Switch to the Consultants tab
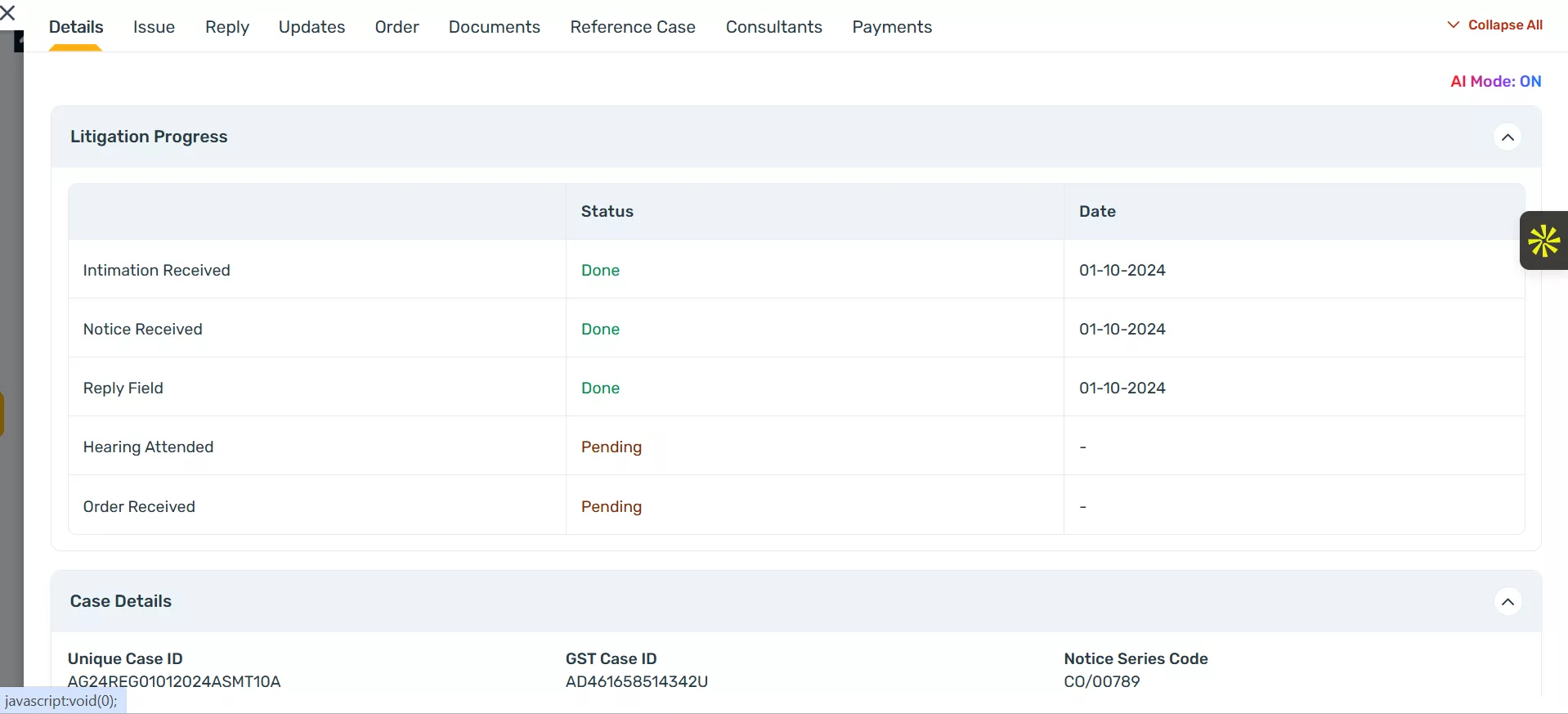 (773, 27)
